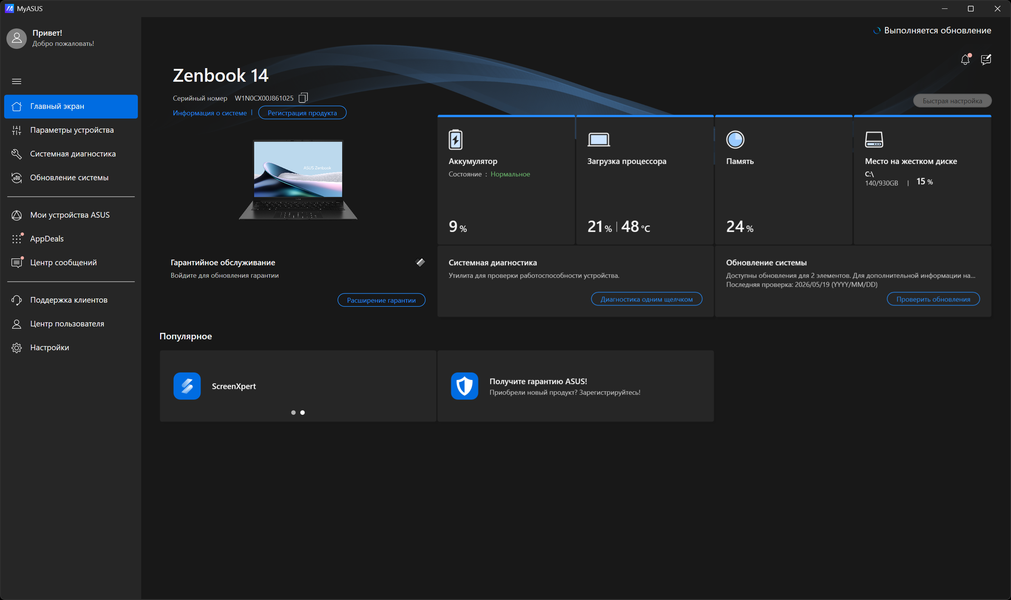This screenshot has width=1011, height=600.
Task: Open Центр пользователя menu item
Action: 71,324
